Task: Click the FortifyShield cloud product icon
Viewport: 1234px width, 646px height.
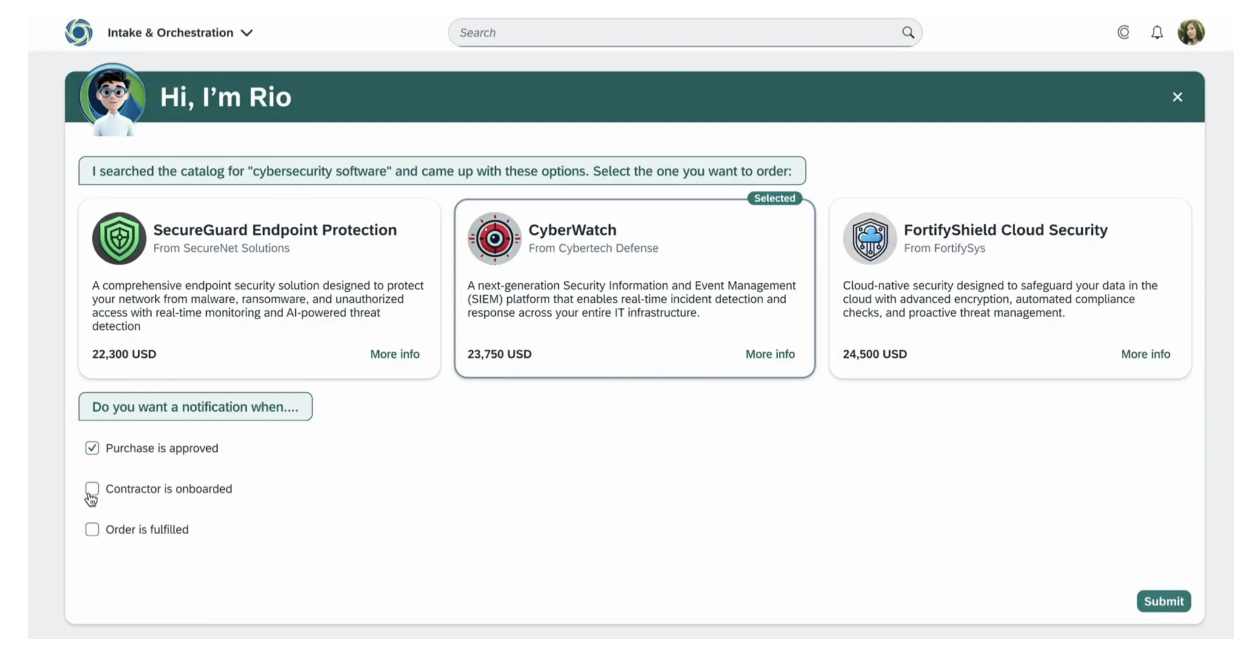Action: pos(869,238)
